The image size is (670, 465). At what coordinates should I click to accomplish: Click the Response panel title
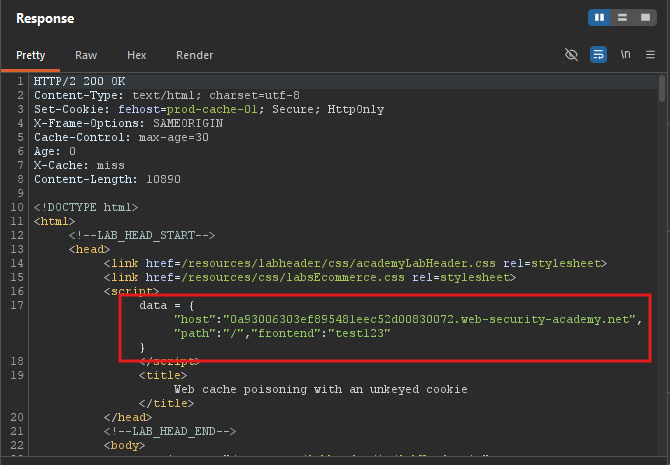(x=45, y=18)
